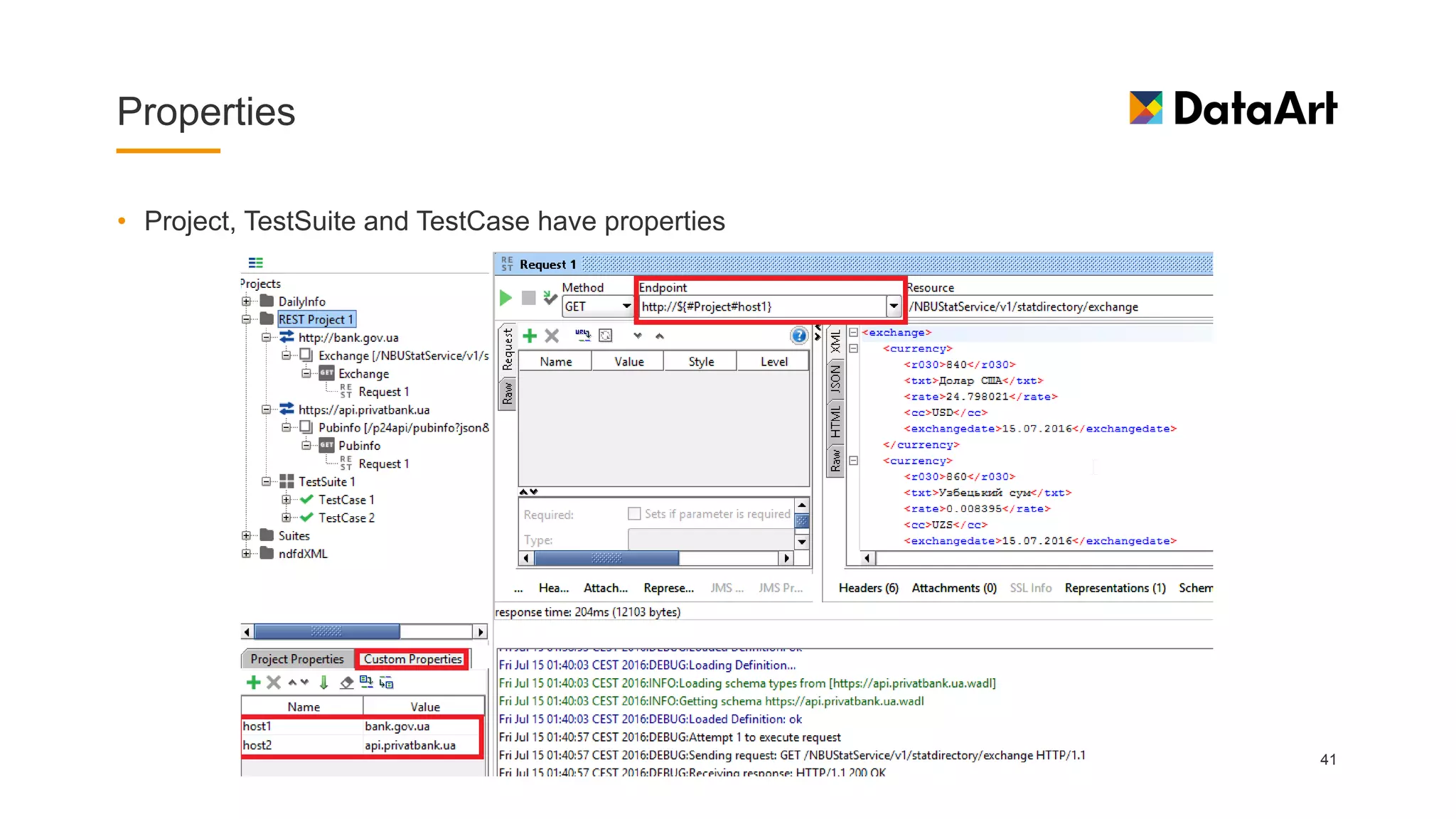Click the GET icon beside Pubinfo

click(x=326, y=444)
